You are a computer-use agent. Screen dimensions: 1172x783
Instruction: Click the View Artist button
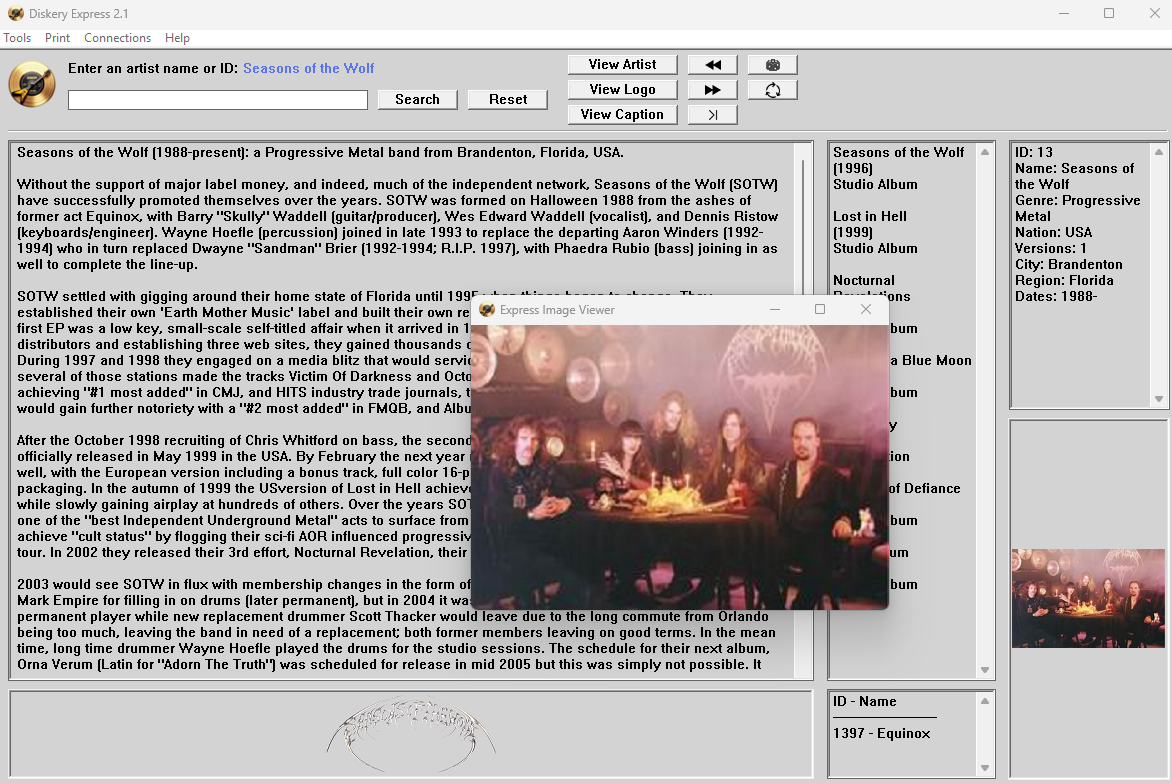pos(622,65)
